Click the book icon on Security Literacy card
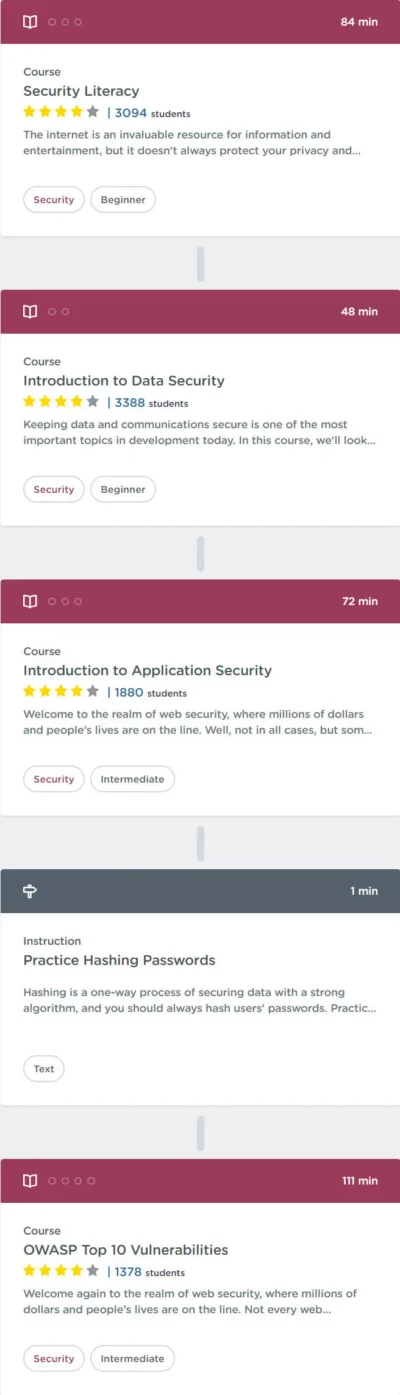 (30, 22)
